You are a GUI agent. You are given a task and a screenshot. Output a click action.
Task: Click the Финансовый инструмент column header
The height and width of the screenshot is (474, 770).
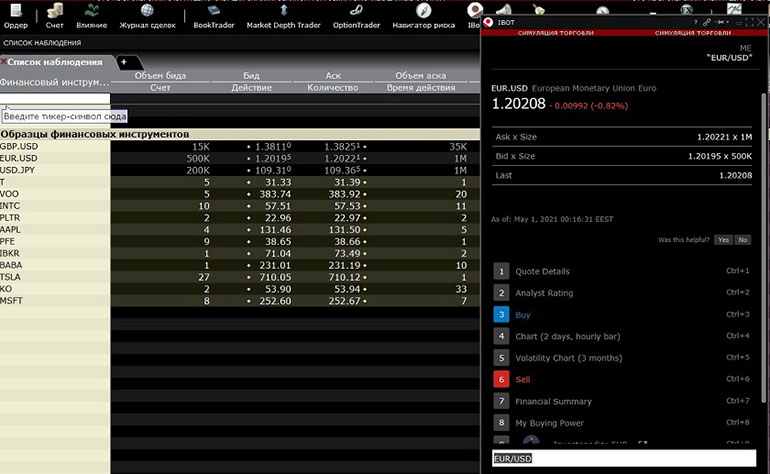(x=55, y=82)
